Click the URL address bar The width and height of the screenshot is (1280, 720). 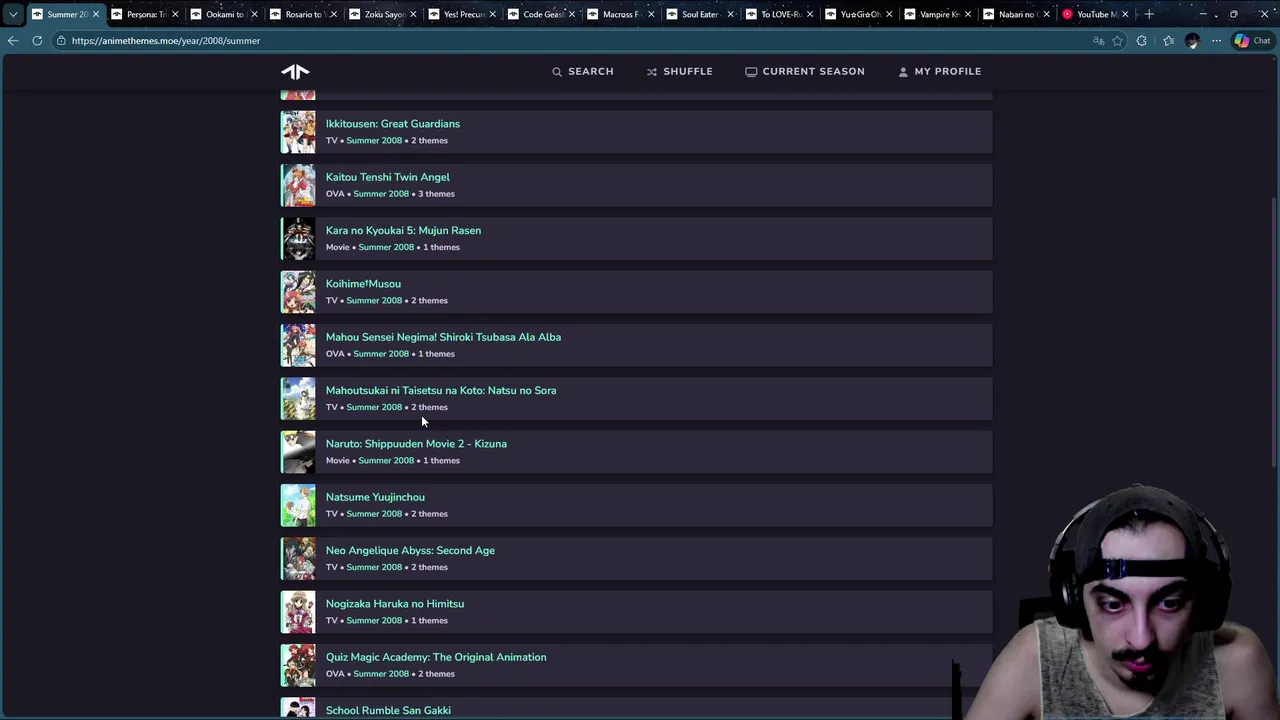coord(570,41)
